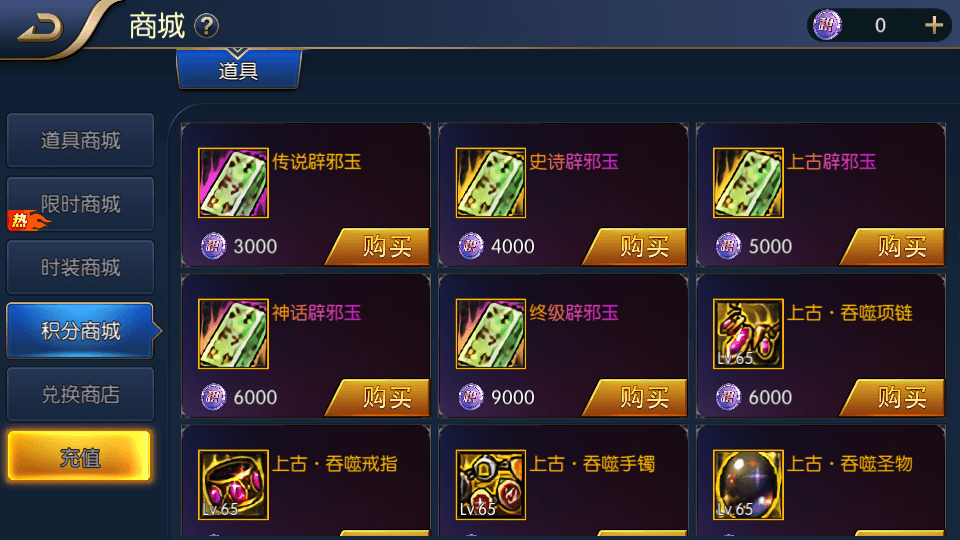Screen dimensions: 960x540
Task: Switch to 限时商城 in the sidebar
Action: pyautogui.click(x=80, y=204)
